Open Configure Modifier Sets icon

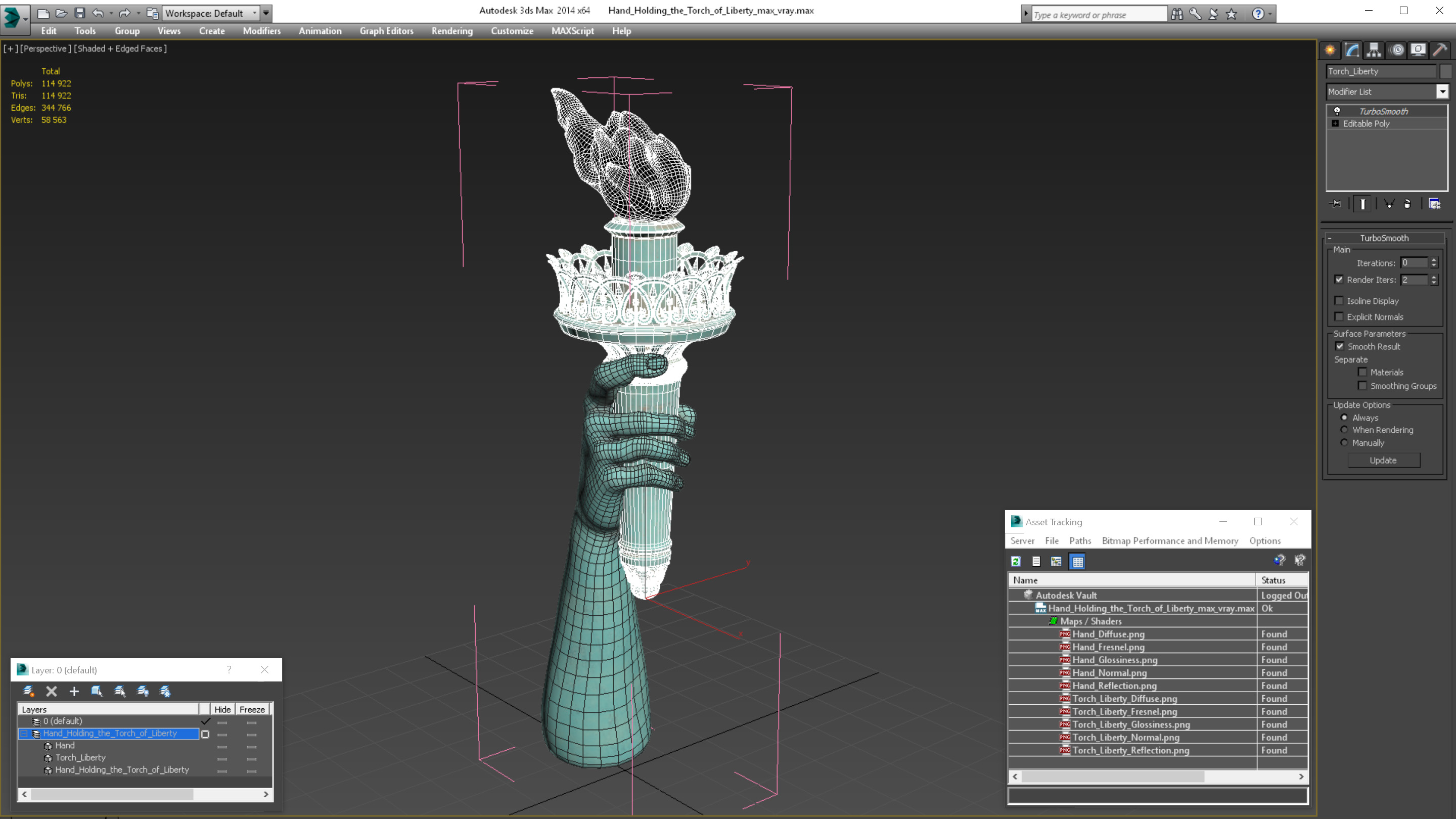[1435, 204]
